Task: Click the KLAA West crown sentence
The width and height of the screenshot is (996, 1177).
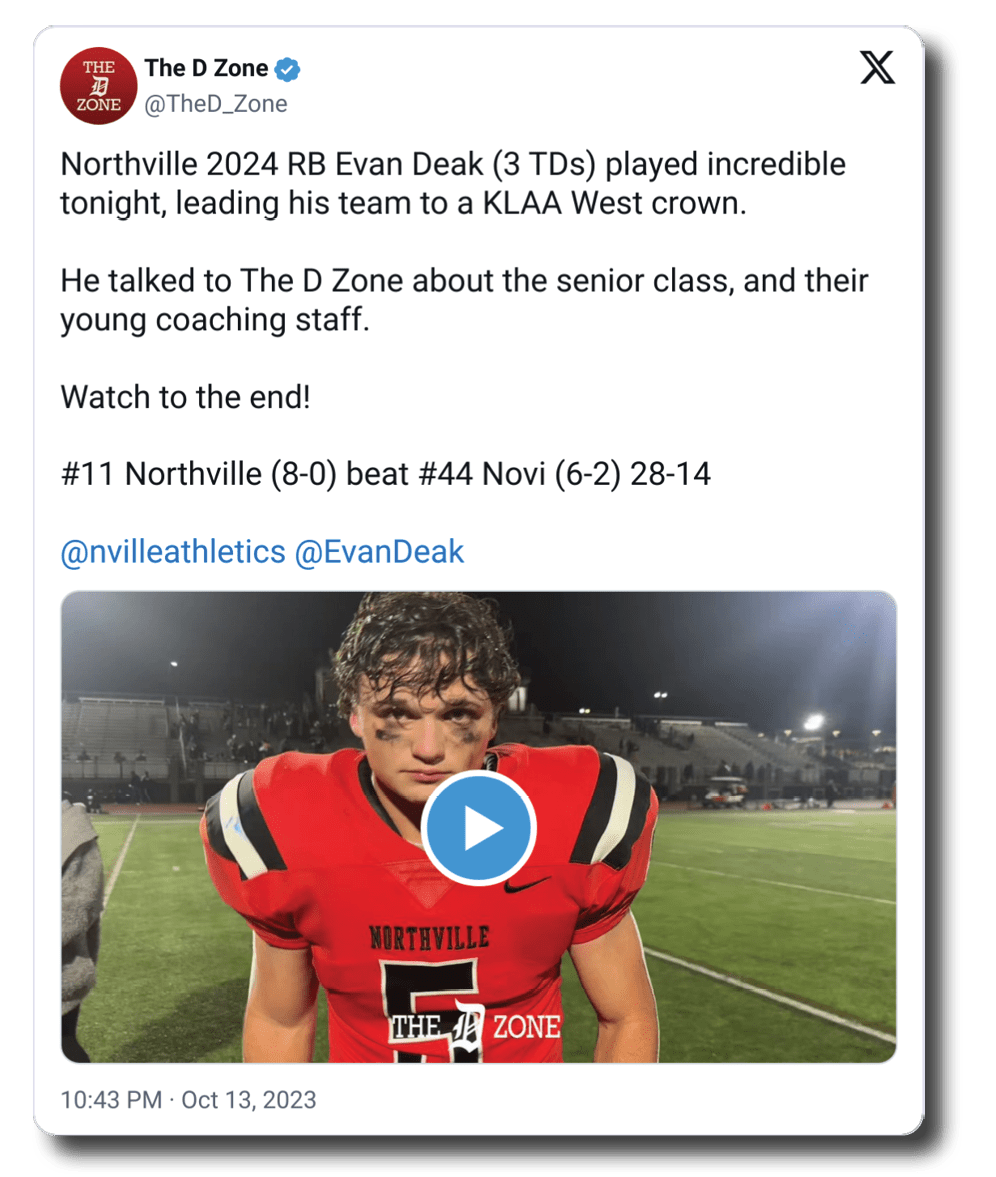Action: click(453, 184)
